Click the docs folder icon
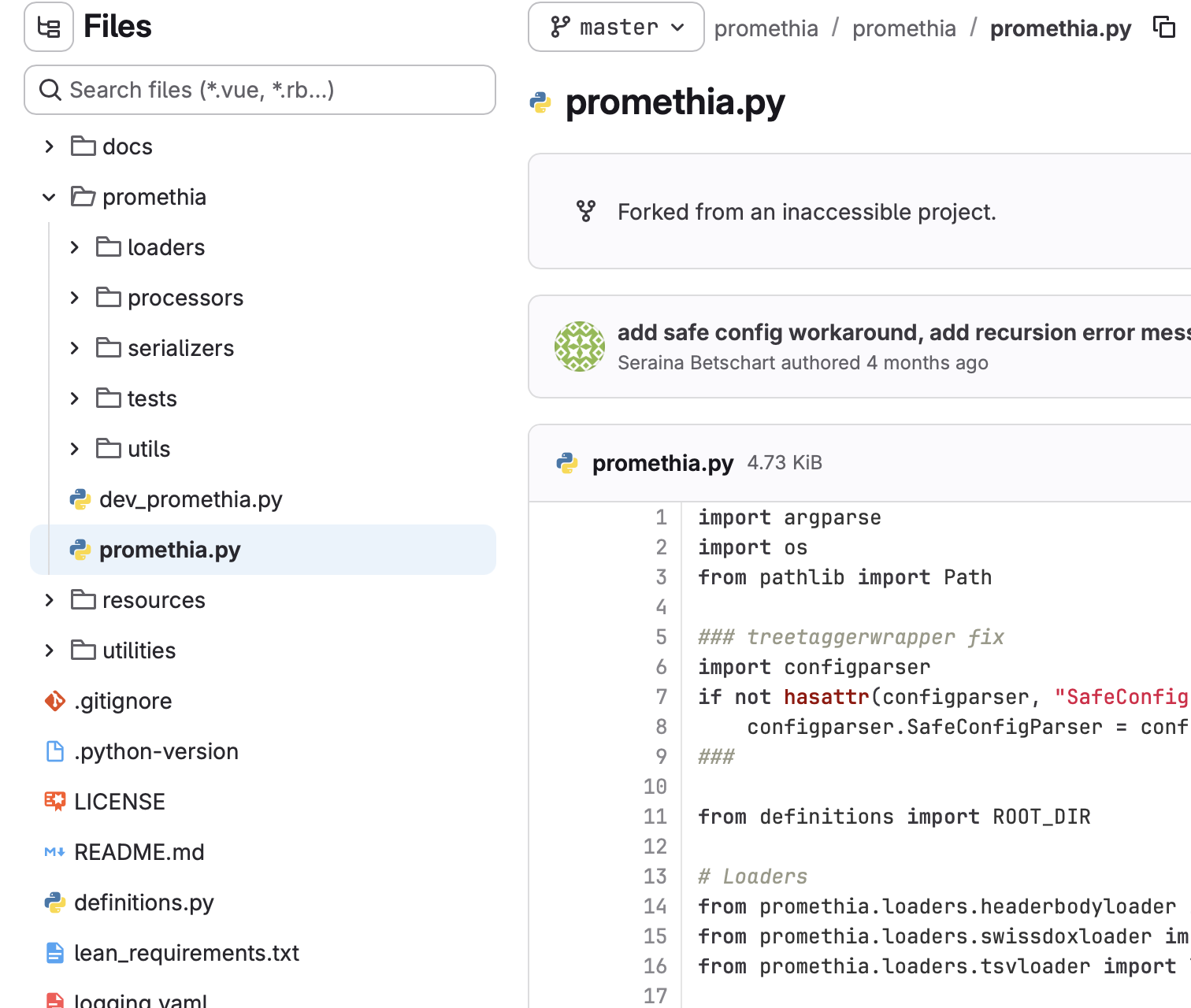The height and width of the screenshot is (1008, 1191). (83, 146)
